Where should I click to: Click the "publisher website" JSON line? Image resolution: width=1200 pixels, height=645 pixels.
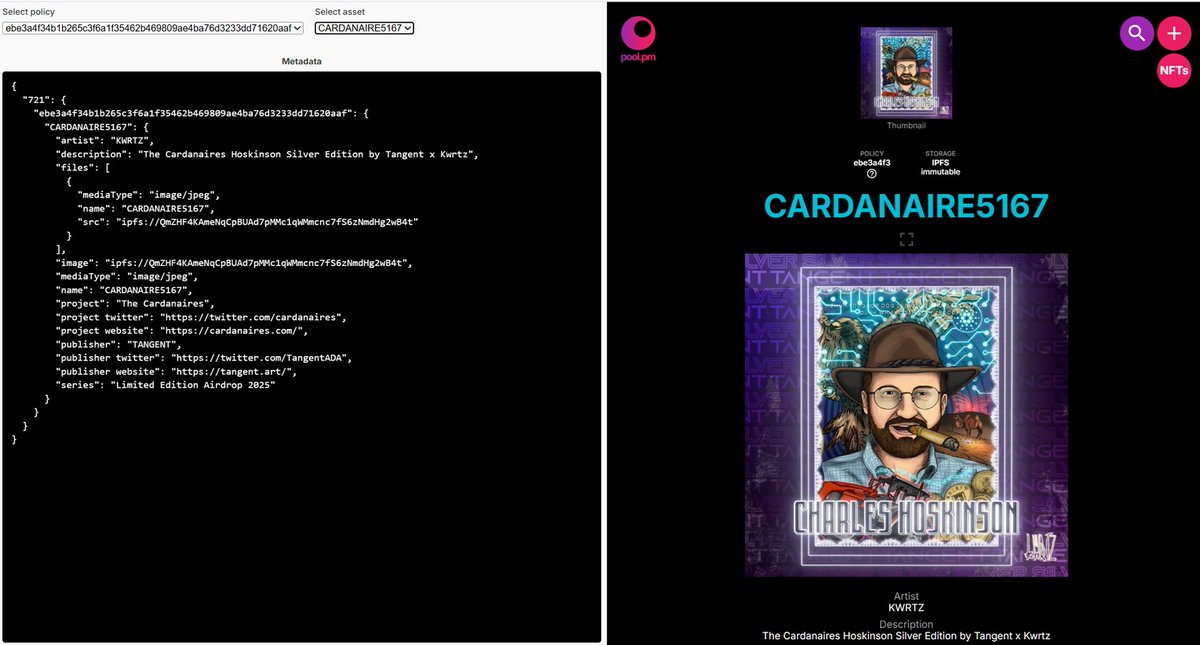177,372
